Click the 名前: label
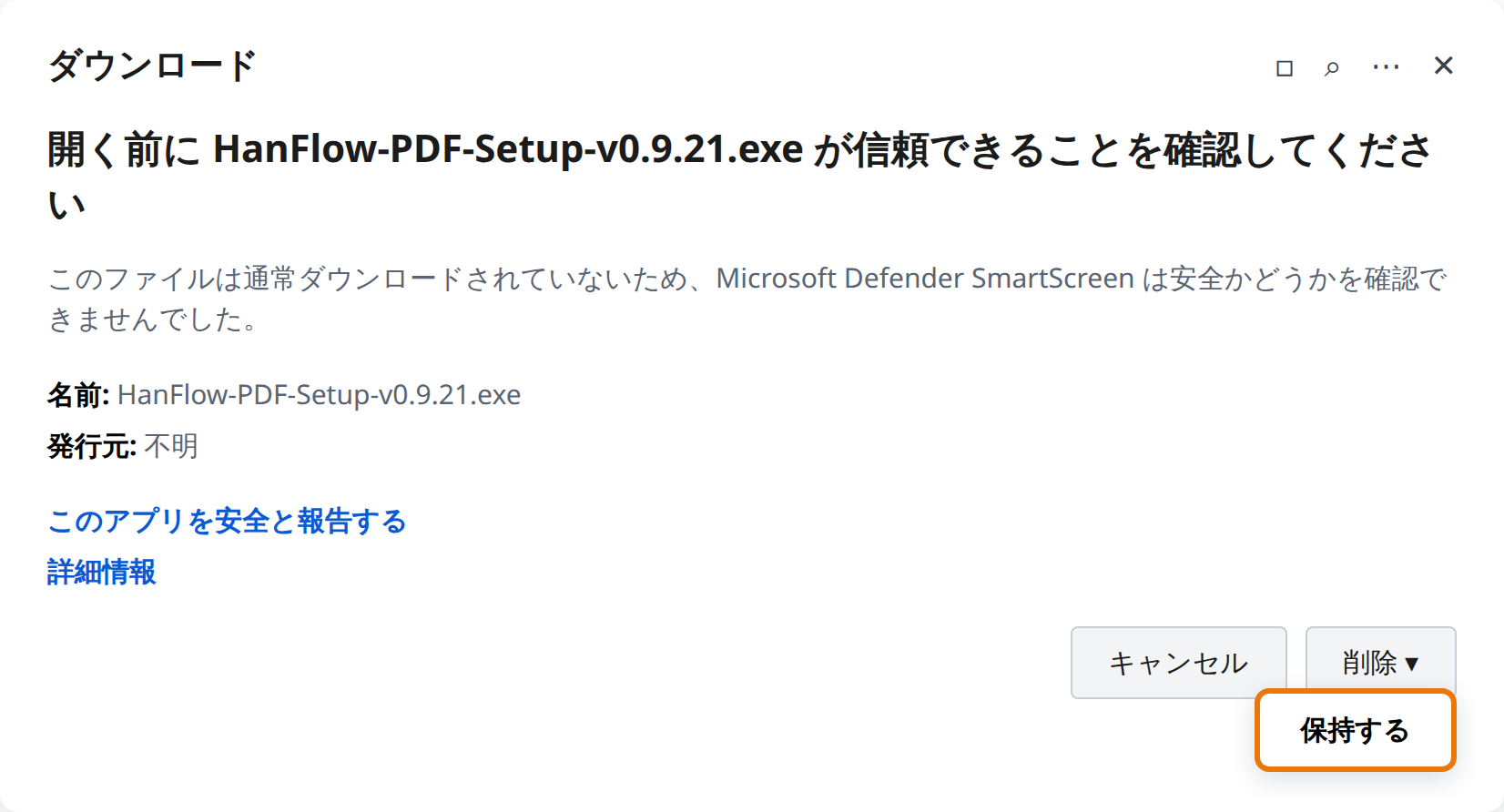The image size is (1504, 812). pos(78,395)
